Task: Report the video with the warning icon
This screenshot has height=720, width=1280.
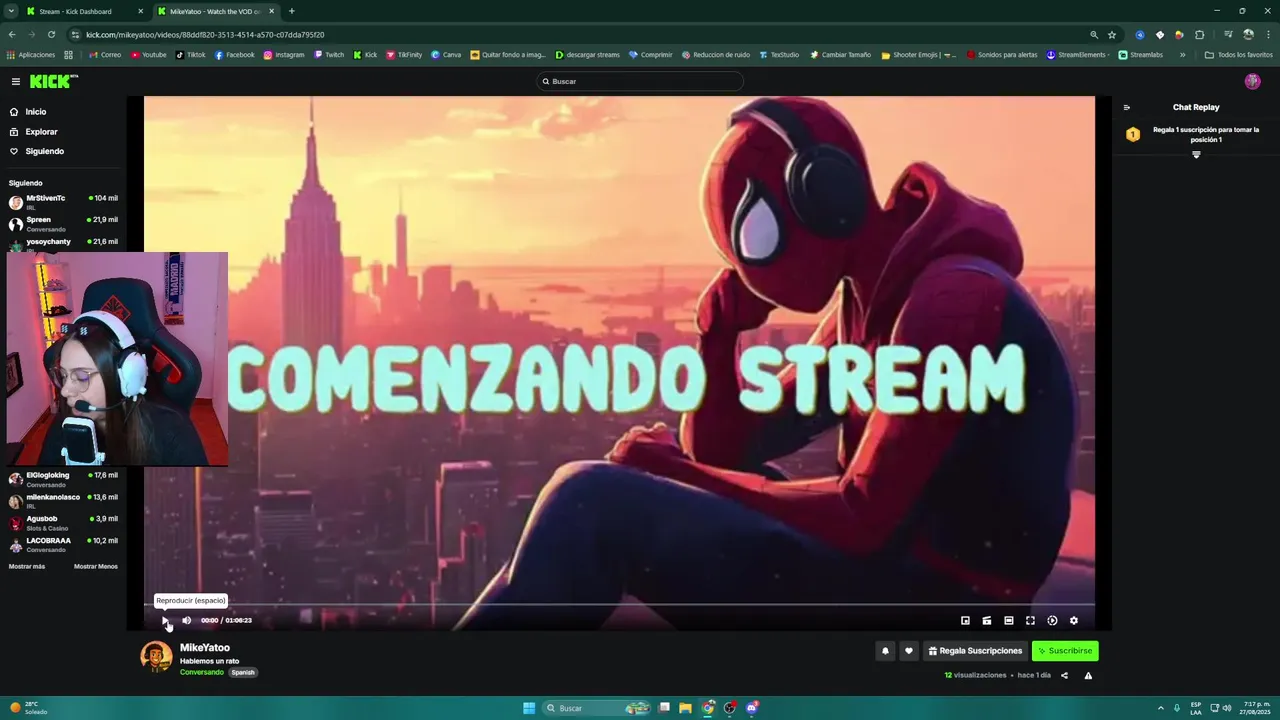Action: (x=1088, y=675)
